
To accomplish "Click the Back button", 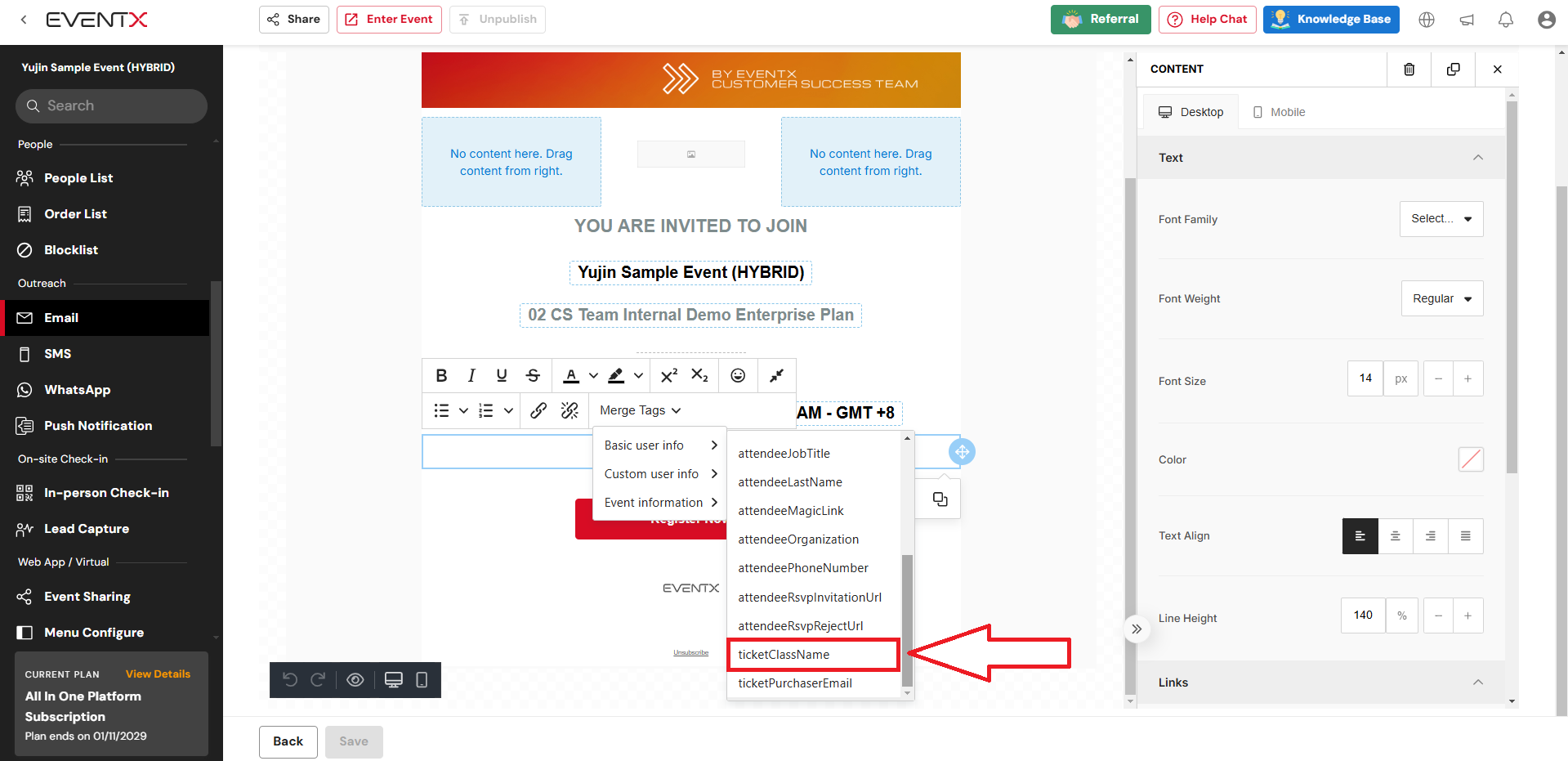I will tap(288, 741).
